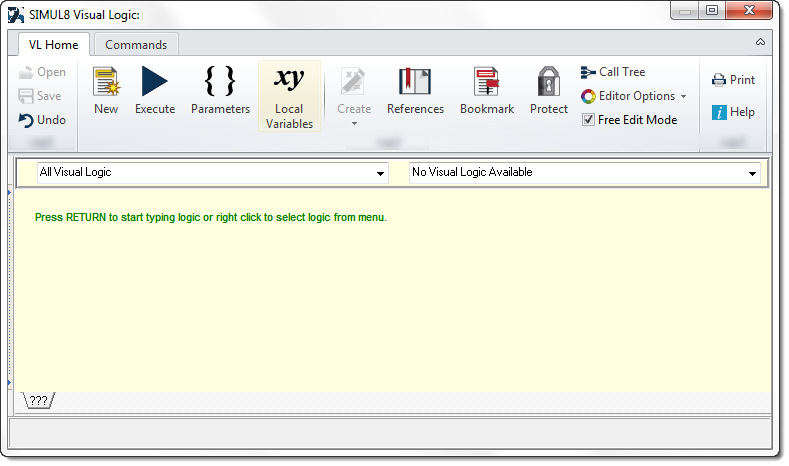
Task: Expand Editor Options dropdown arrow
Action: pyautogui.click(x=683, y=97)
